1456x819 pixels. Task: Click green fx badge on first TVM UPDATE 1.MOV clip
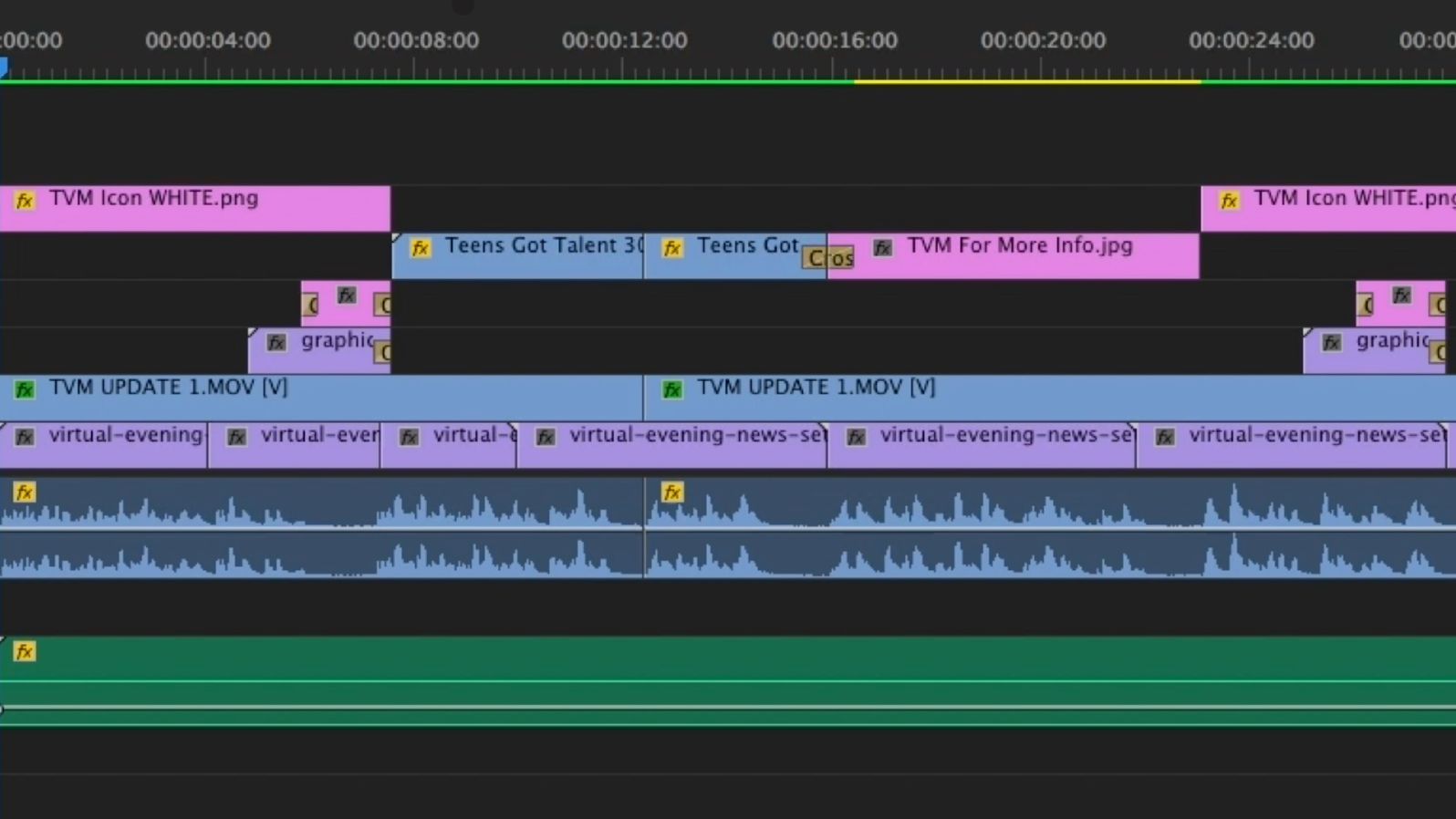point(25,389)
